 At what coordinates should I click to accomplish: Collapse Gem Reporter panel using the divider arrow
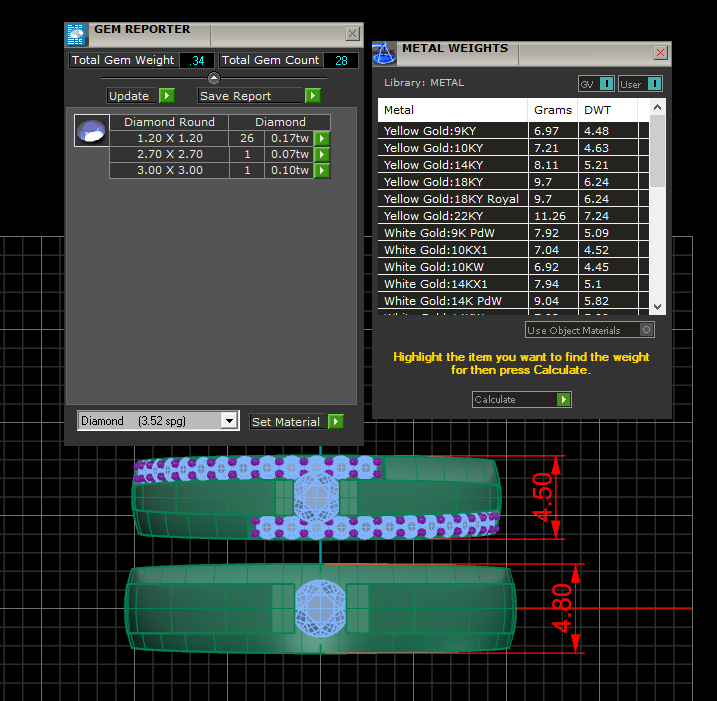click(213, 77)
